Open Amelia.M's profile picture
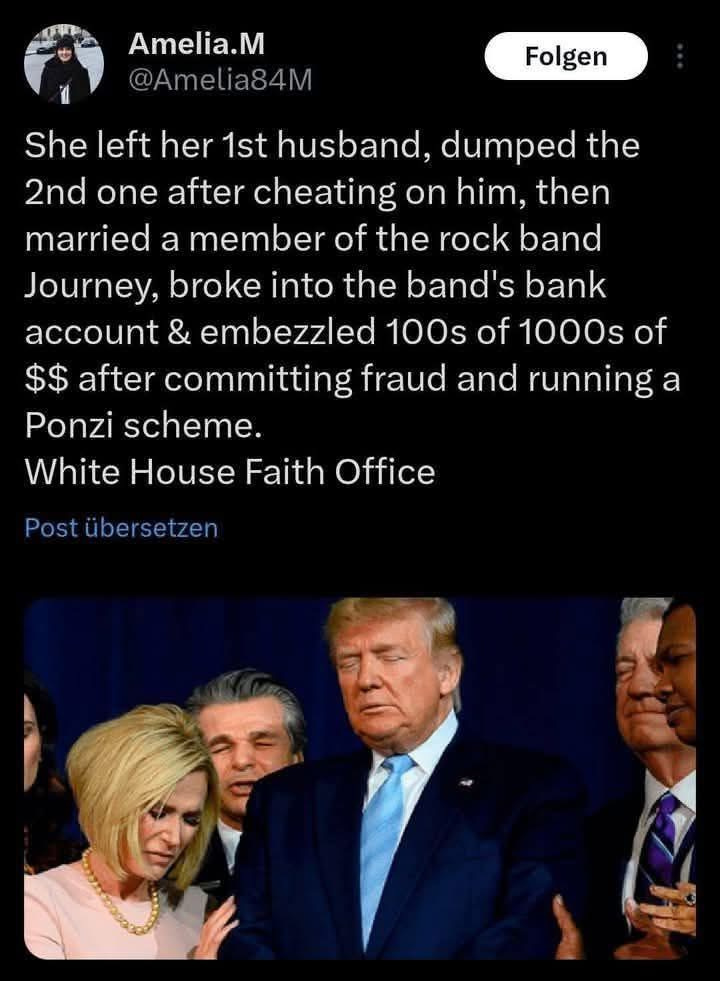Image resolution: width=720 pixels, height=981 pixels. click(x=64, y=64)
